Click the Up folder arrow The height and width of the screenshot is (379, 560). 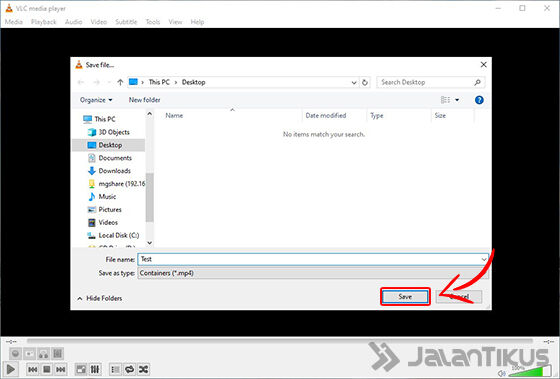(120, 82)
